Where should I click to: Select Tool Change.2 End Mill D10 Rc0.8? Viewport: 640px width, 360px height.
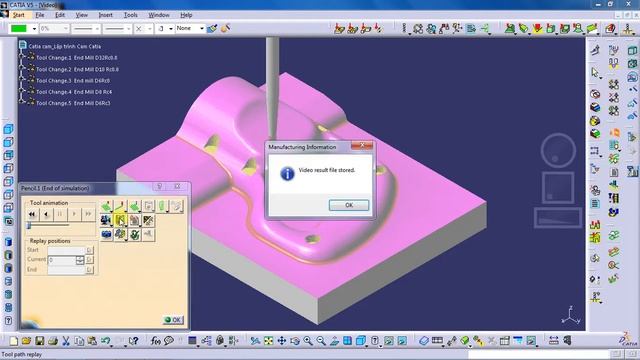click(77, 69)
